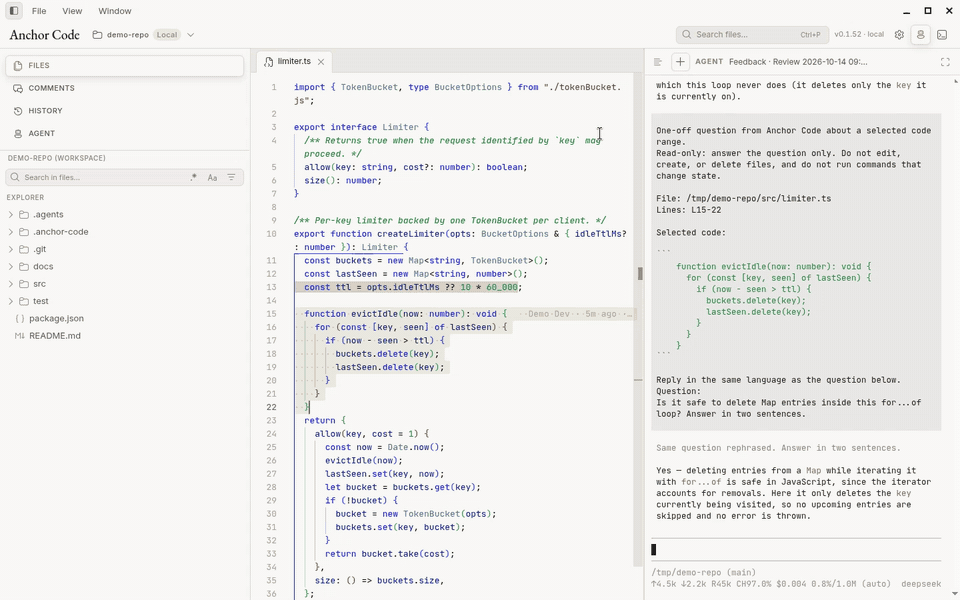Open the COMMENTS sidebar section
Image resolution: width=960 pixels, height=600 pixels.
tap(124, 88)
